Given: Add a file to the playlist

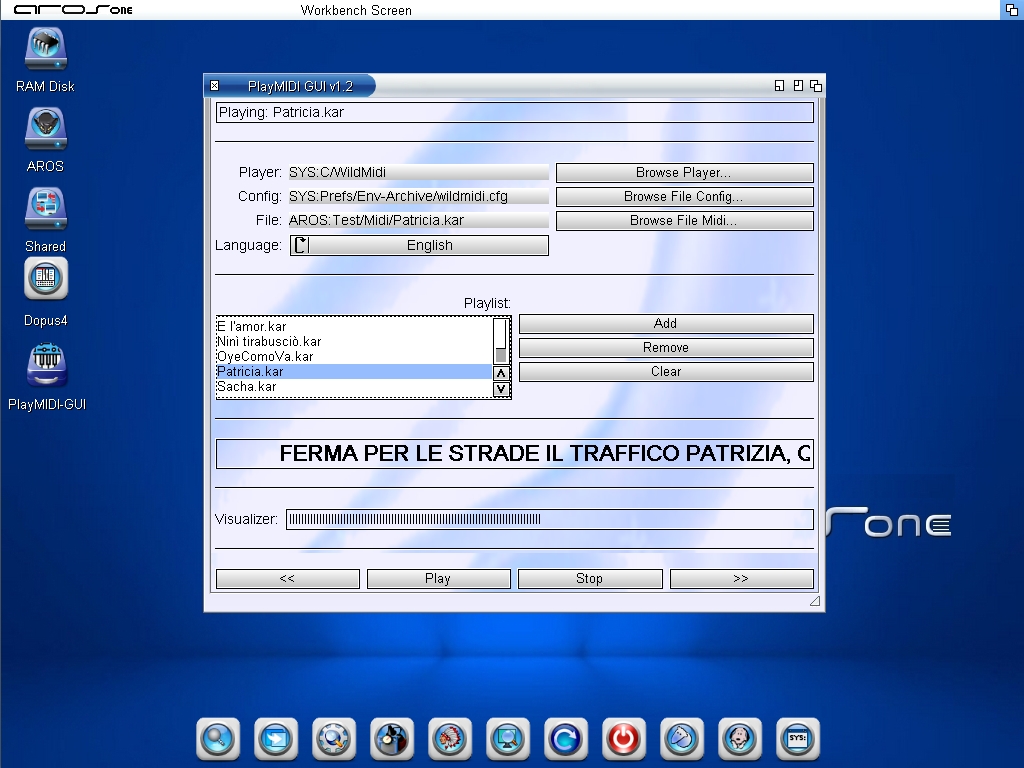Looking at the screenshot, I should [x=666, y=324].
